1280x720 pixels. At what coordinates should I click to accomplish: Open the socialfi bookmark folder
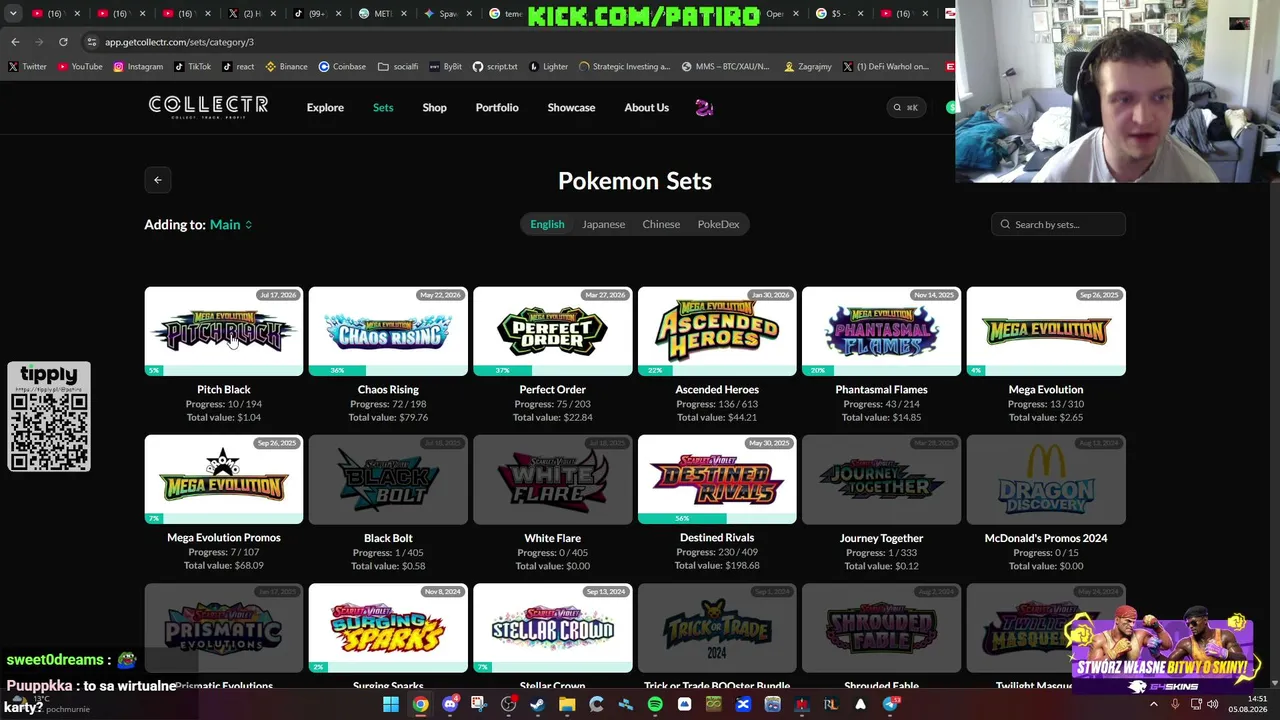click(398, 67)
